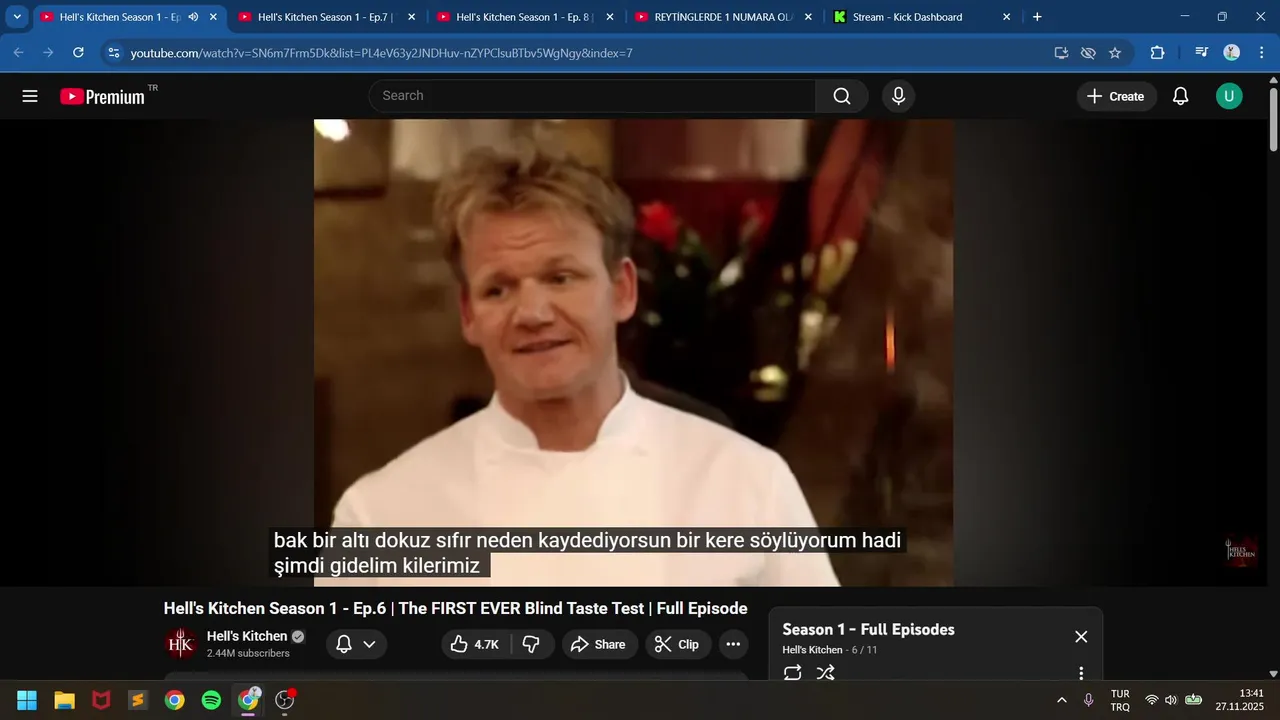Show hidden system tray icons chevron

click(1061, 700)
